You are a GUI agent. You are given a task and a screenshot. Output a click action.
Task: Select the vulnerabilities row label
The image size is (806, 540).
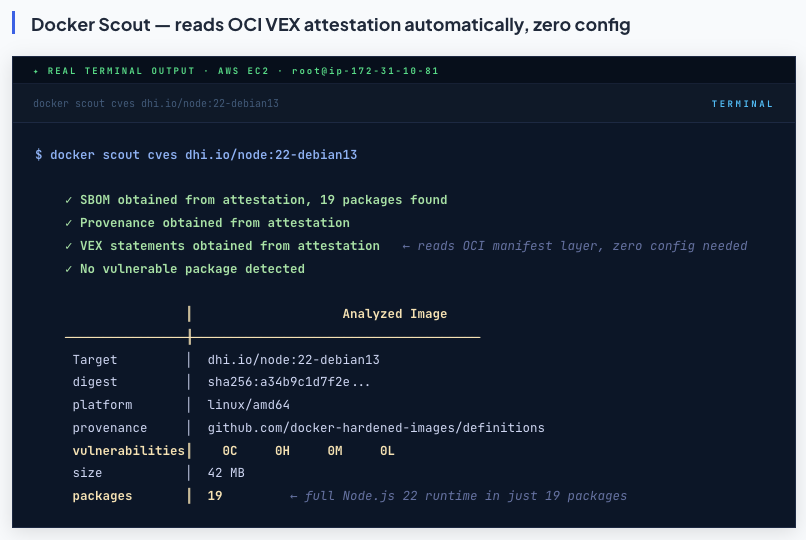(x=129, y=451)
